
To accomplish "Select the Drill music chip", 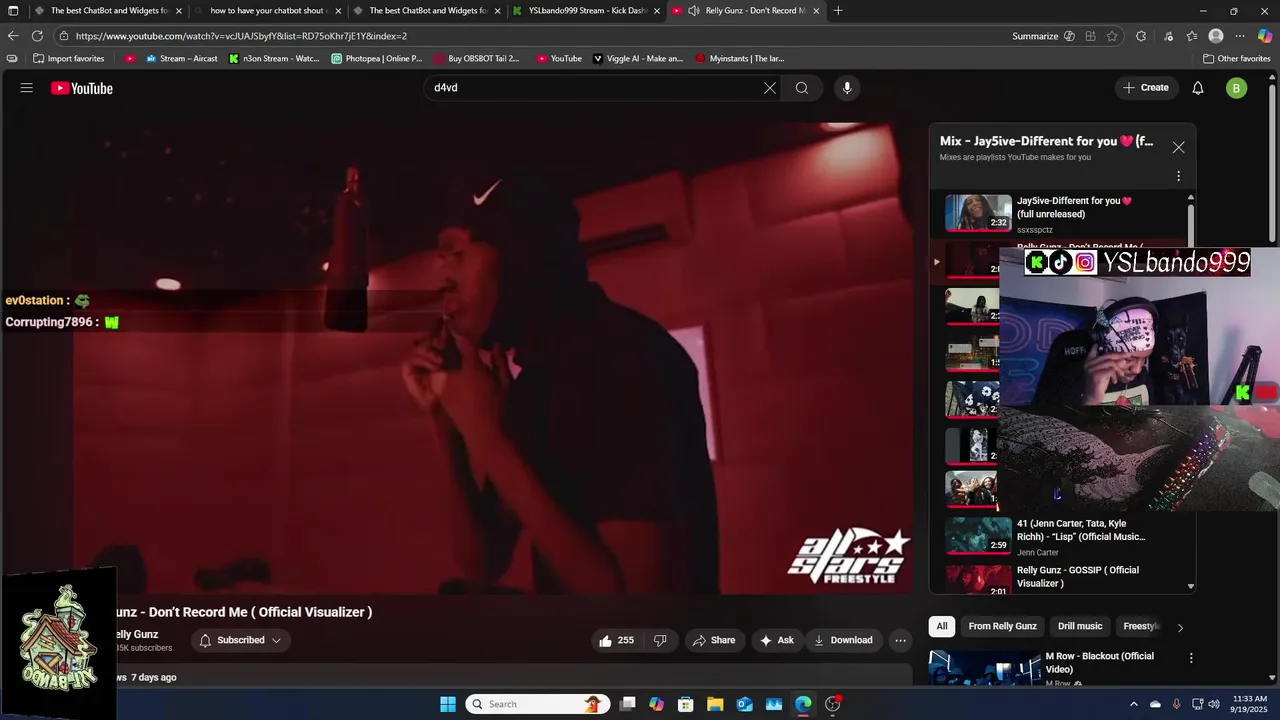I will click(1080, 626).
